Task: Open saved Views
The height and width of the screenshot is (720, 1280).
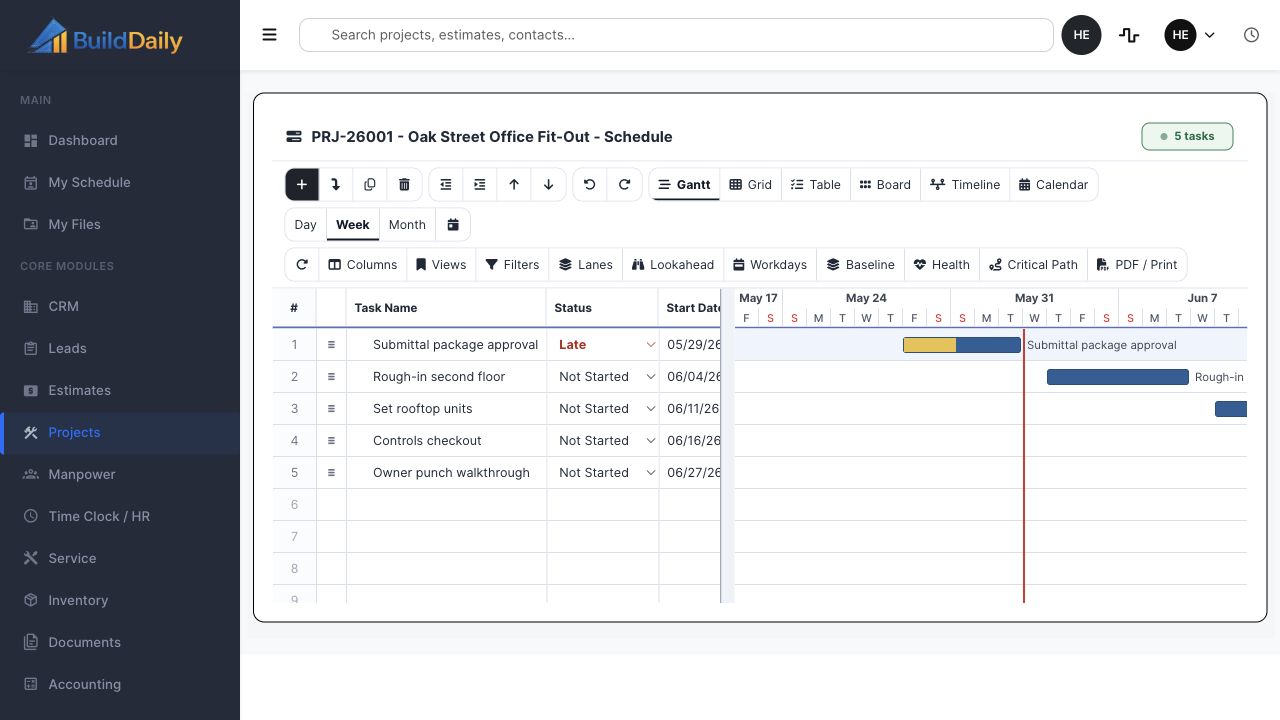Action: (441, 265)
